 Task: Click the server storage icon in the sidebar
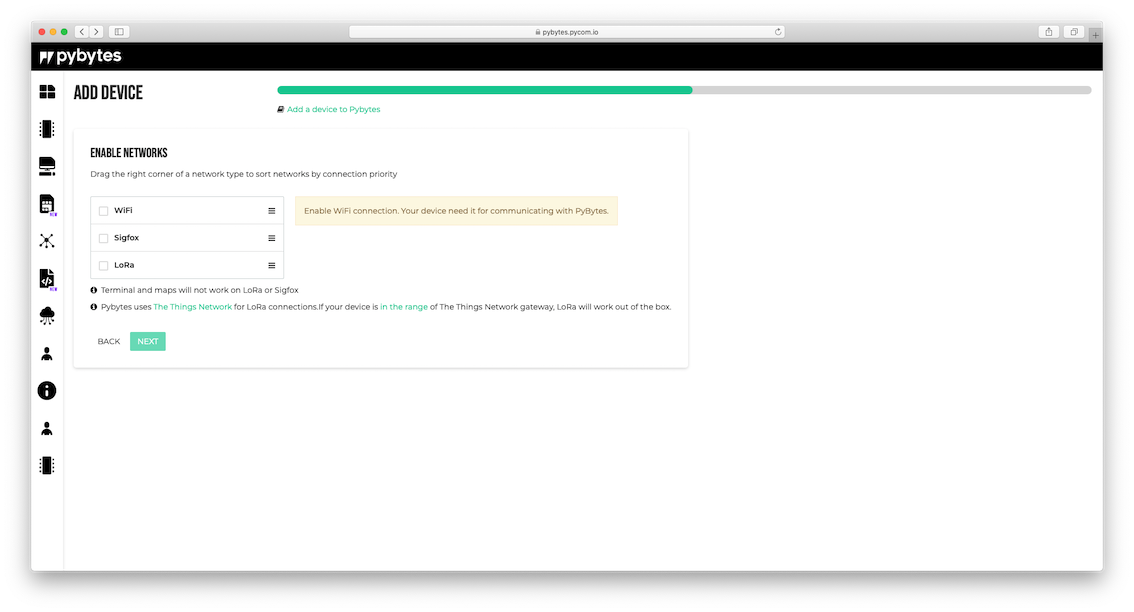[x=47, y=166]
